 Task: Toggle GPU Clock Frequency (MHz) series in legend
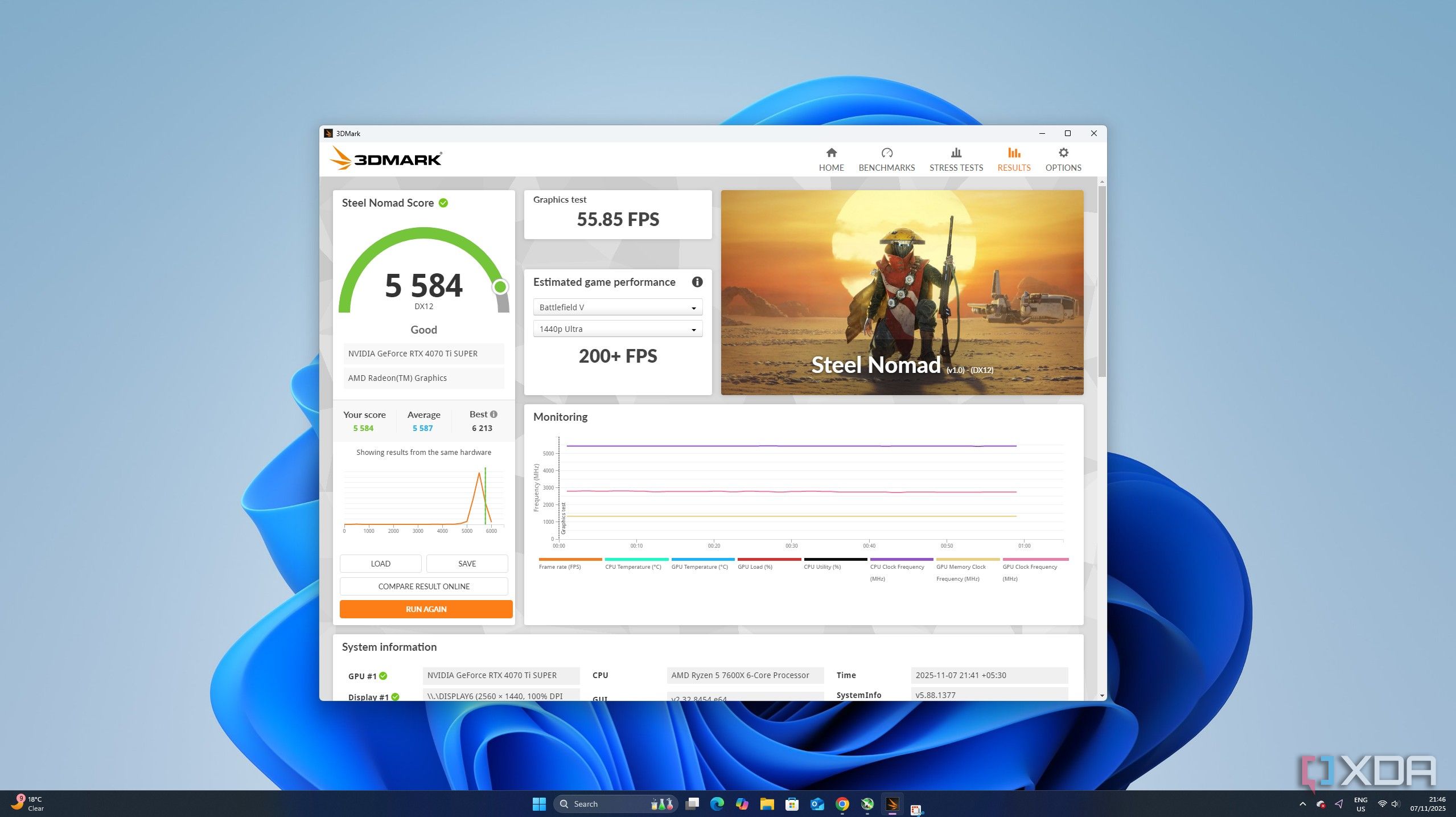[1035, 570]
